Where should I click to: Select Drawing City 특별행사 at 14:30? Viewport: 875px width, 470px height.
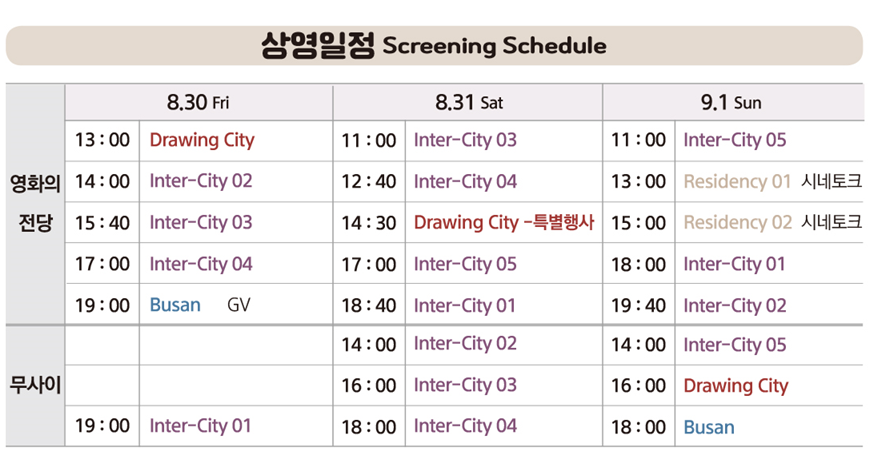click(x=504, y=222)
